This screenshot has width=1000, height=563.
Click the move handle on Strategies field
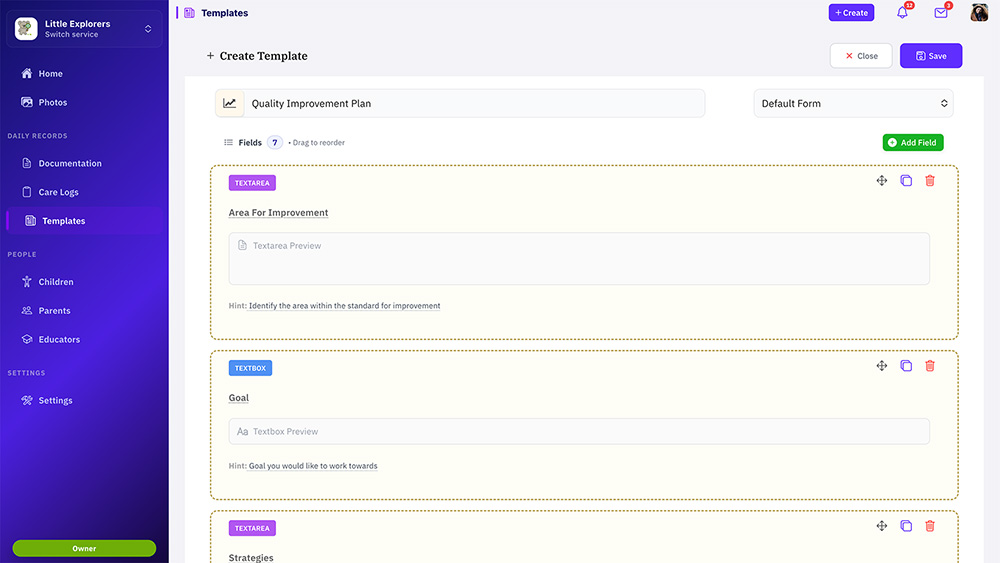881,526
